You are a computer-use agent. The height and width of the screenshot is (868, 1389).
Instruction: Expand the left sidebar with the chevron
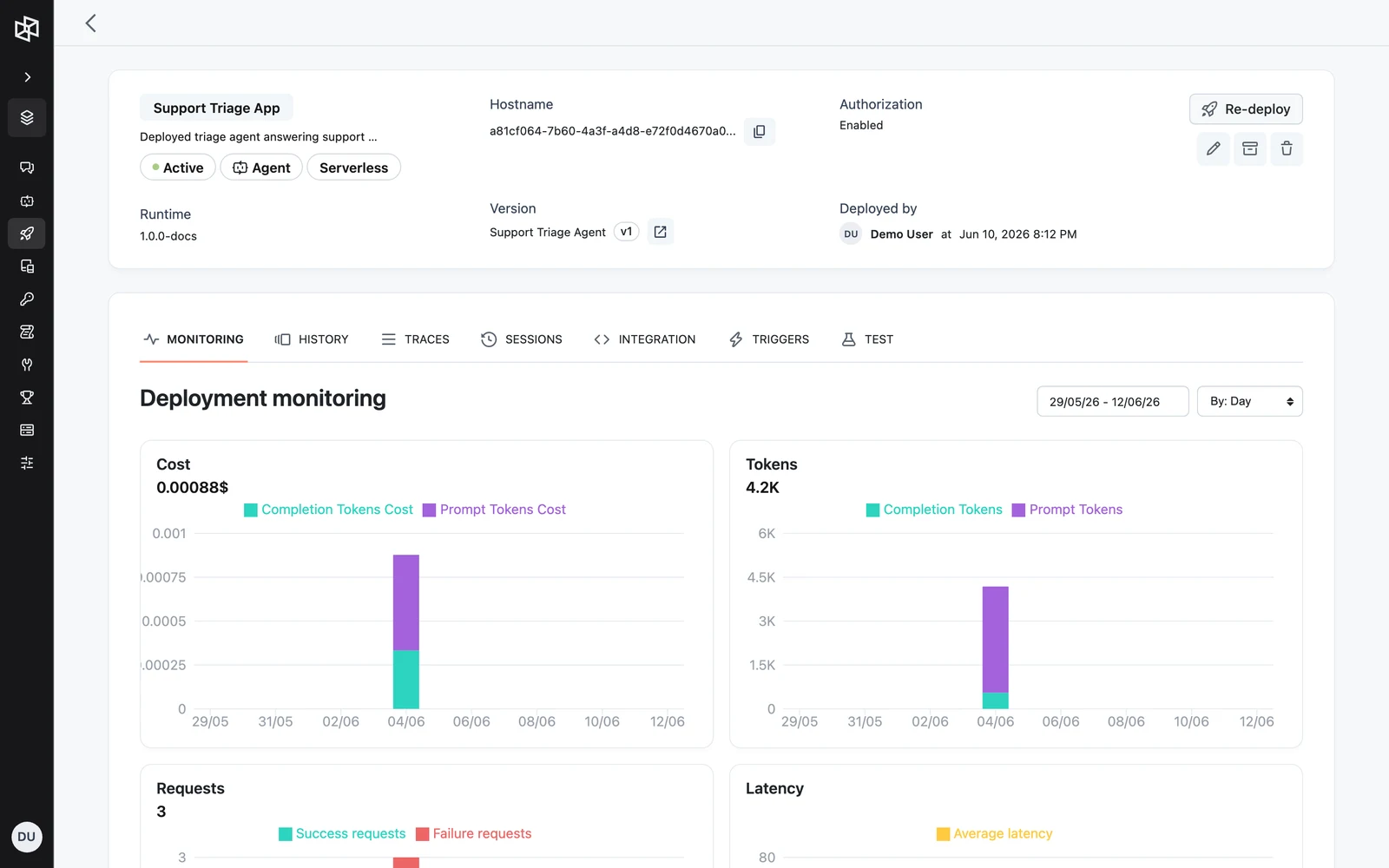27,77
